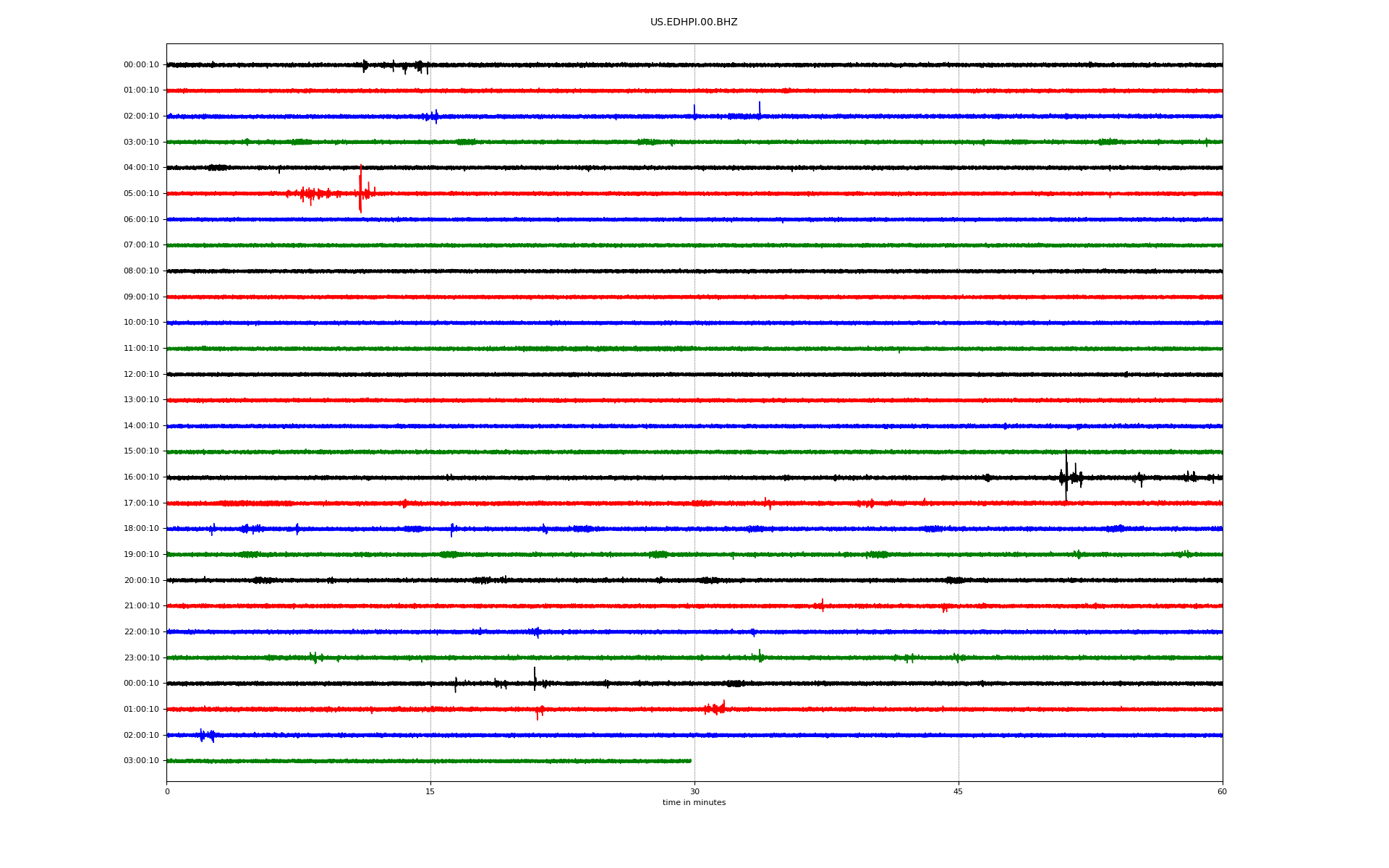The height and width of the screenshot is (868, 1389).
Task: Click the 23:00:10 row time label
Action: tap(141, 658)
